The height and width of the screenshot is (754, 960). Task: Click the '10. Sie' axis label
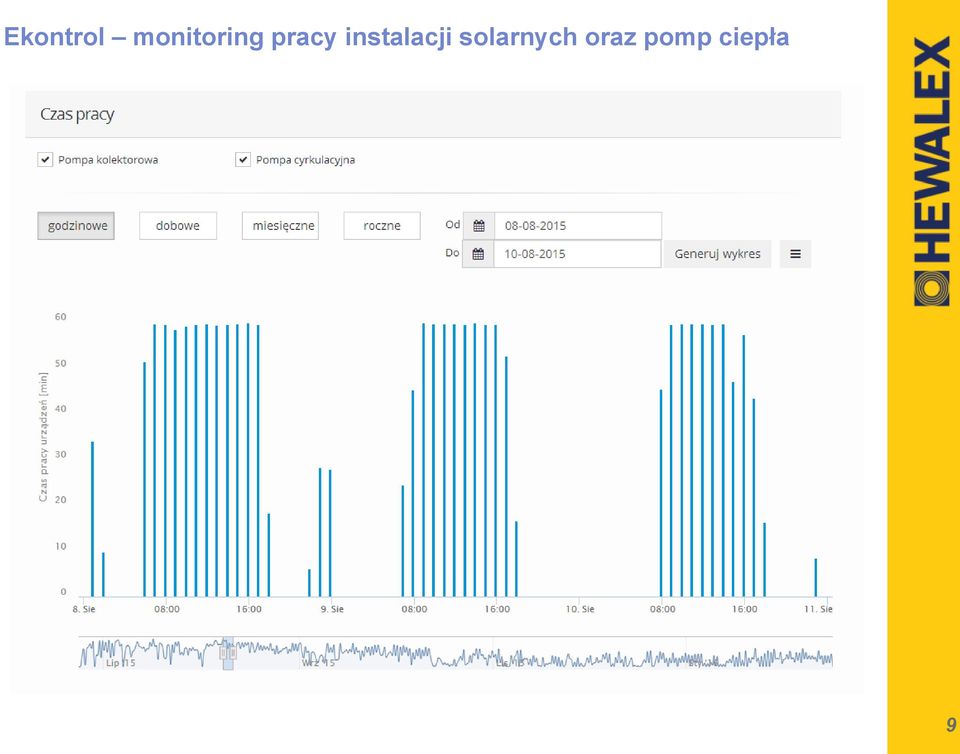click(x=579, y=610)
